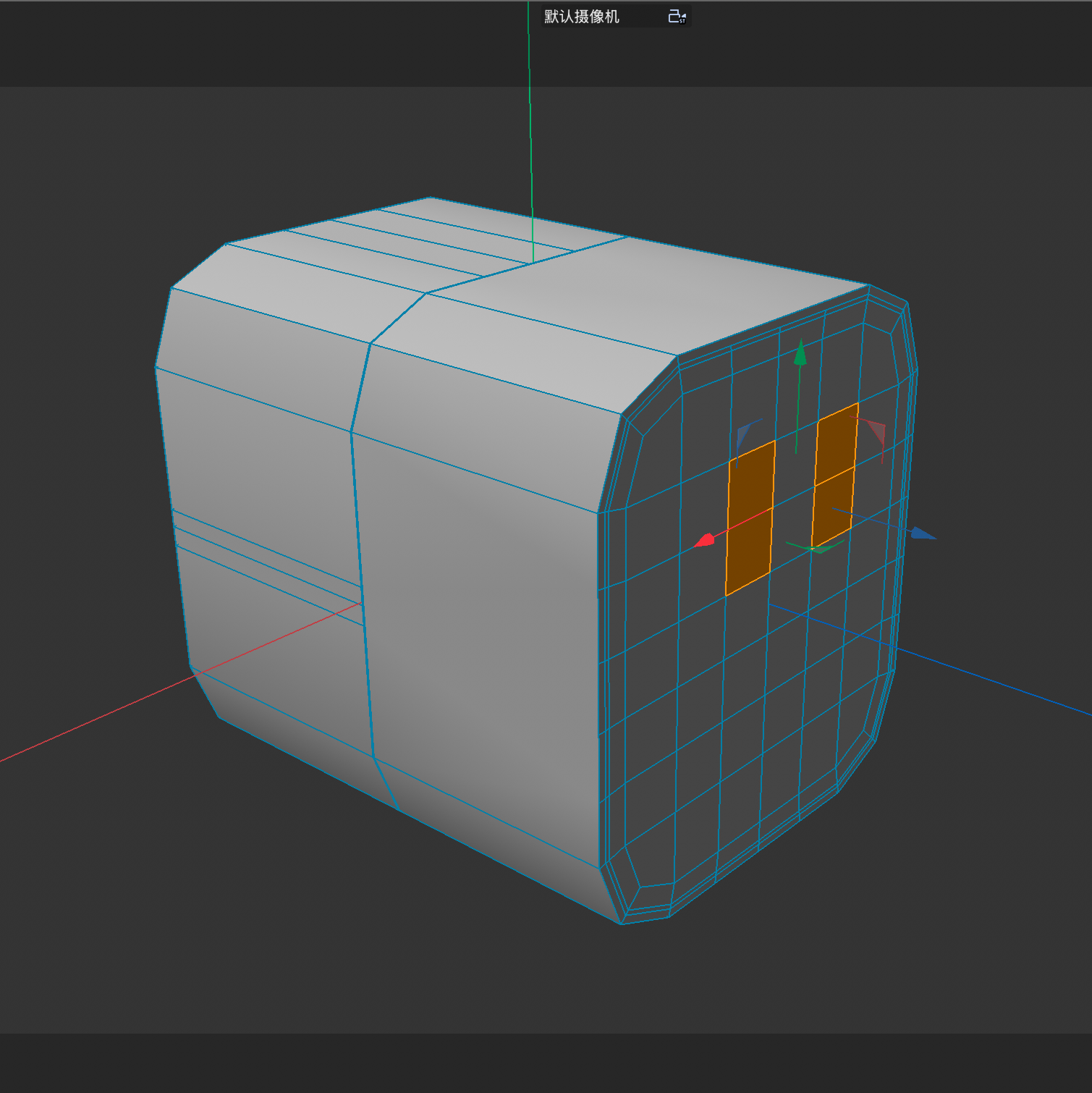This screenshot has width=1092, height=1093.
Task: Click the green Y-axis gizmo arrow
Action: pos(800,353)
